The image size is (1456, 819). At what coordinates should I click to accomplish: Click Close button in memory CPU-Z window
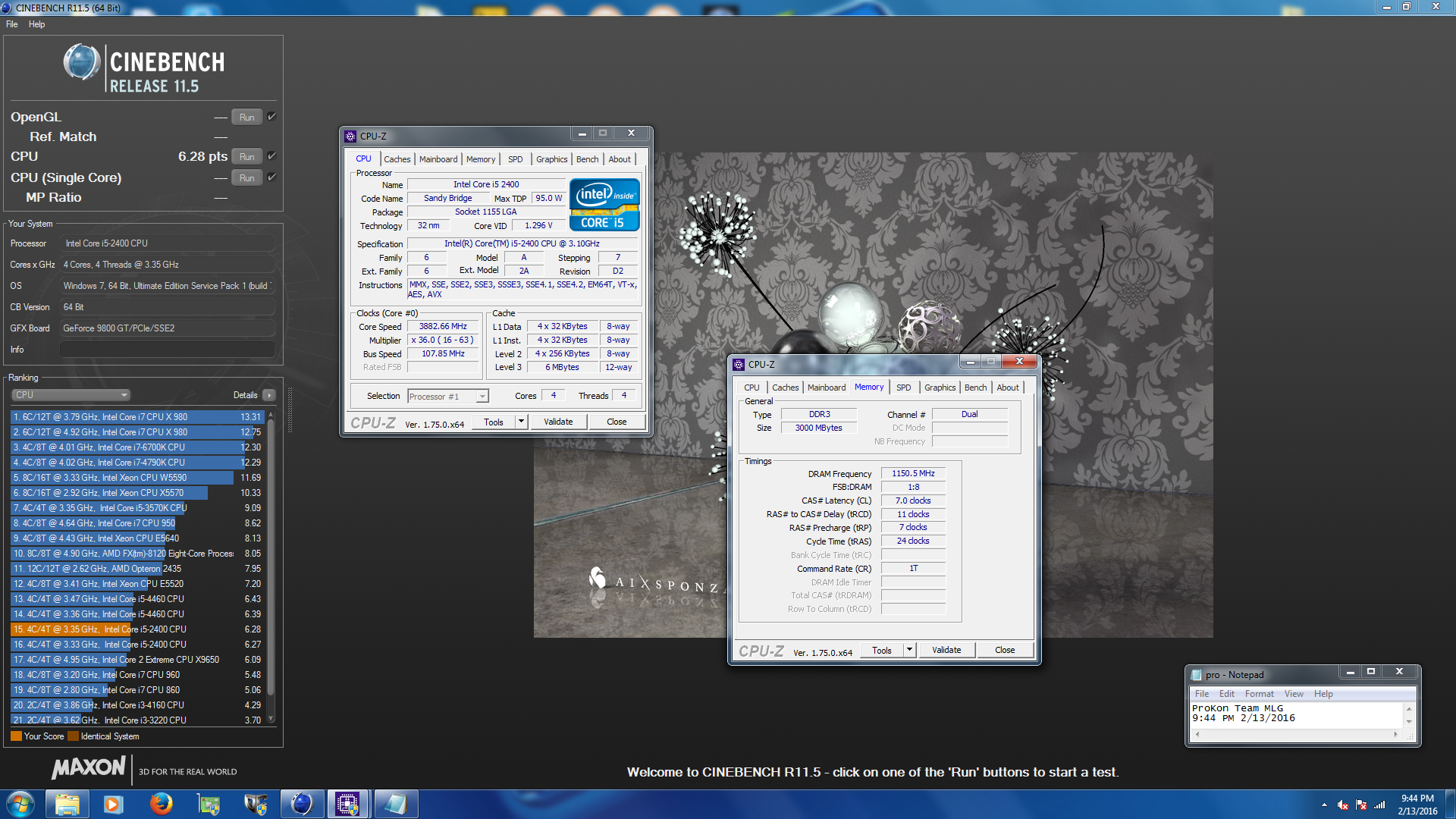pos(1005,650)
